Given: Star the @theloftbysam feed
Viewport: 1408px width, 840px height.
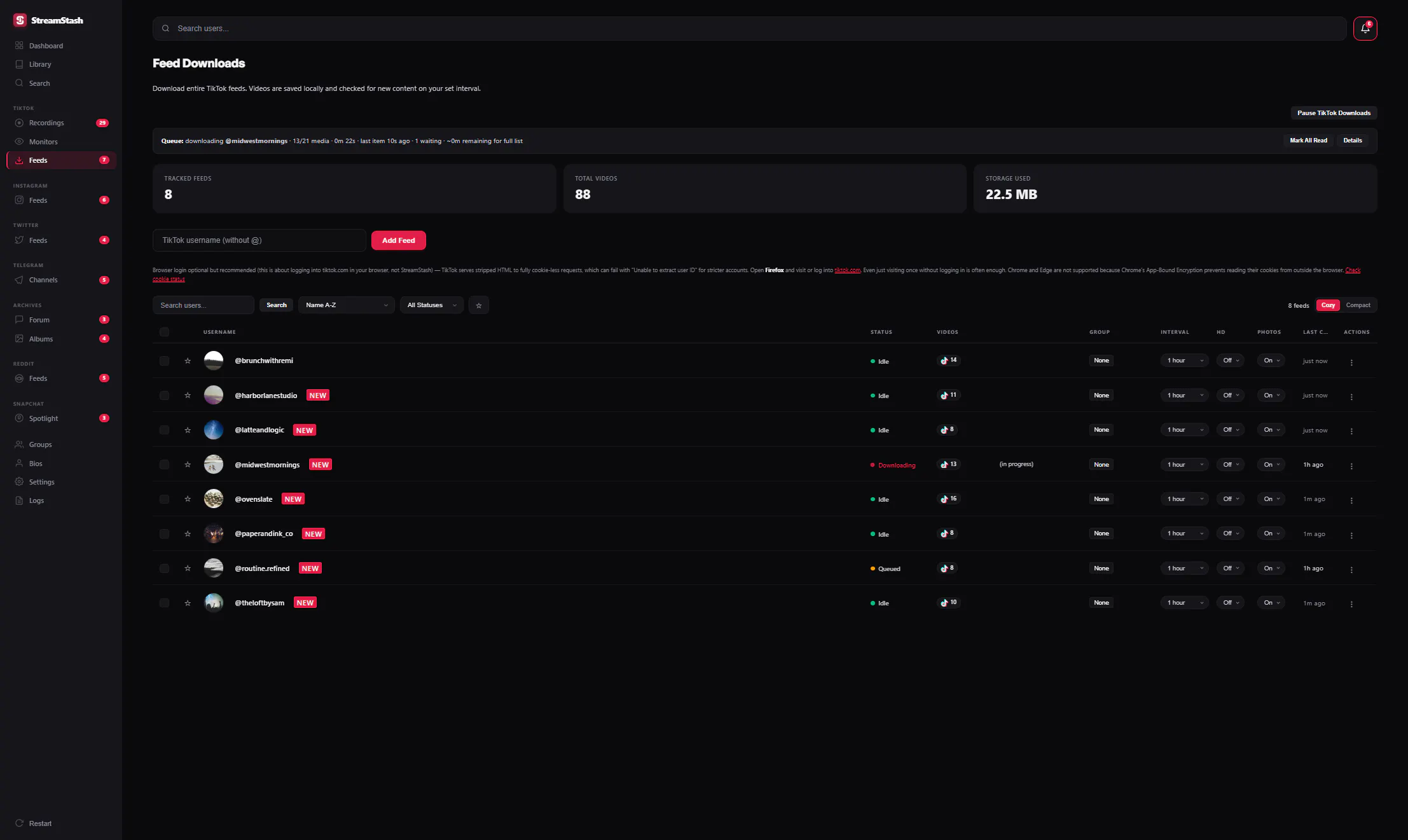Looking at the screenshot, I should (x=188, y=603).
